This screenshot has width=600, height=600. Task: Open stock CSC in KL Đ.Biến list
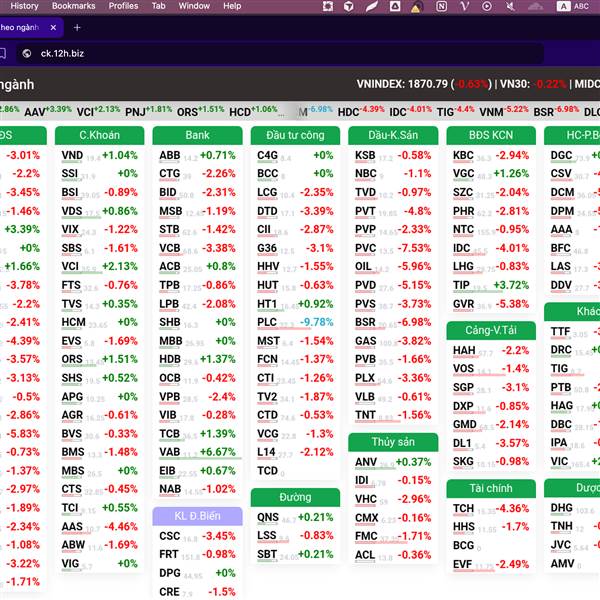coord(170,536)
